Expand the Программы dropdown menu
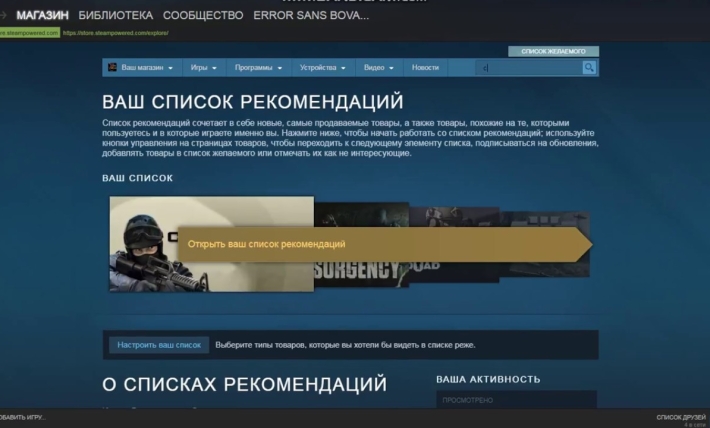This screenshot has width=710, height=428. [258, 67]
